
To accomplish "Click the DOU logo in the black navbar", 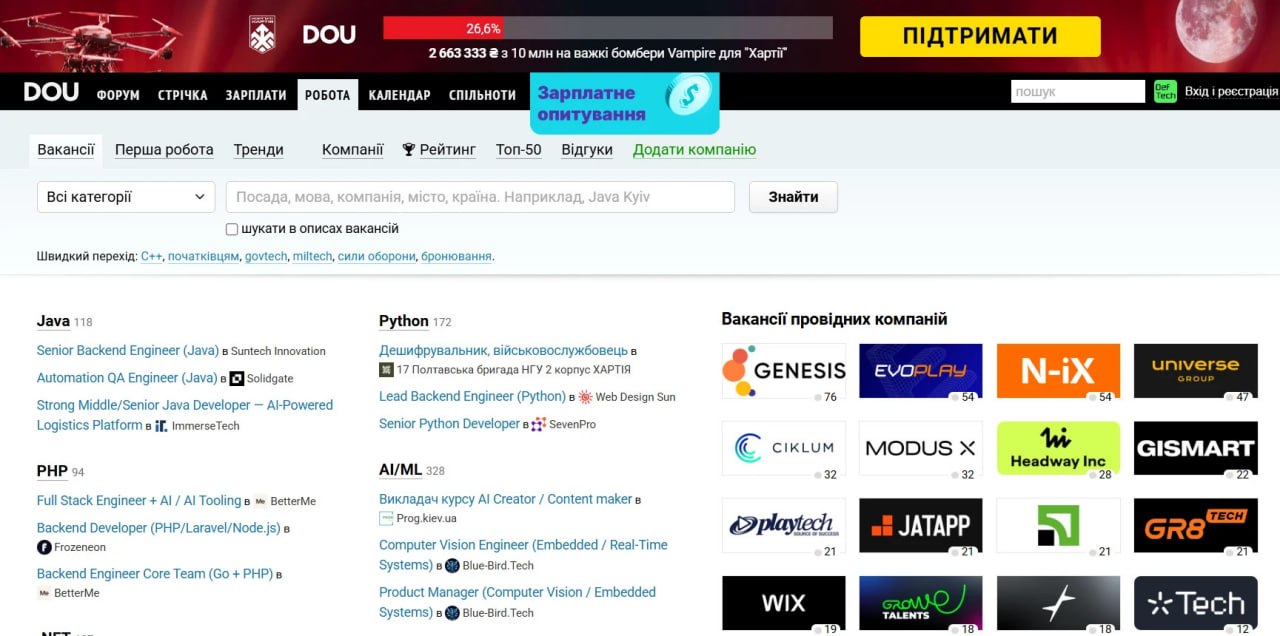I will [51, 92].
